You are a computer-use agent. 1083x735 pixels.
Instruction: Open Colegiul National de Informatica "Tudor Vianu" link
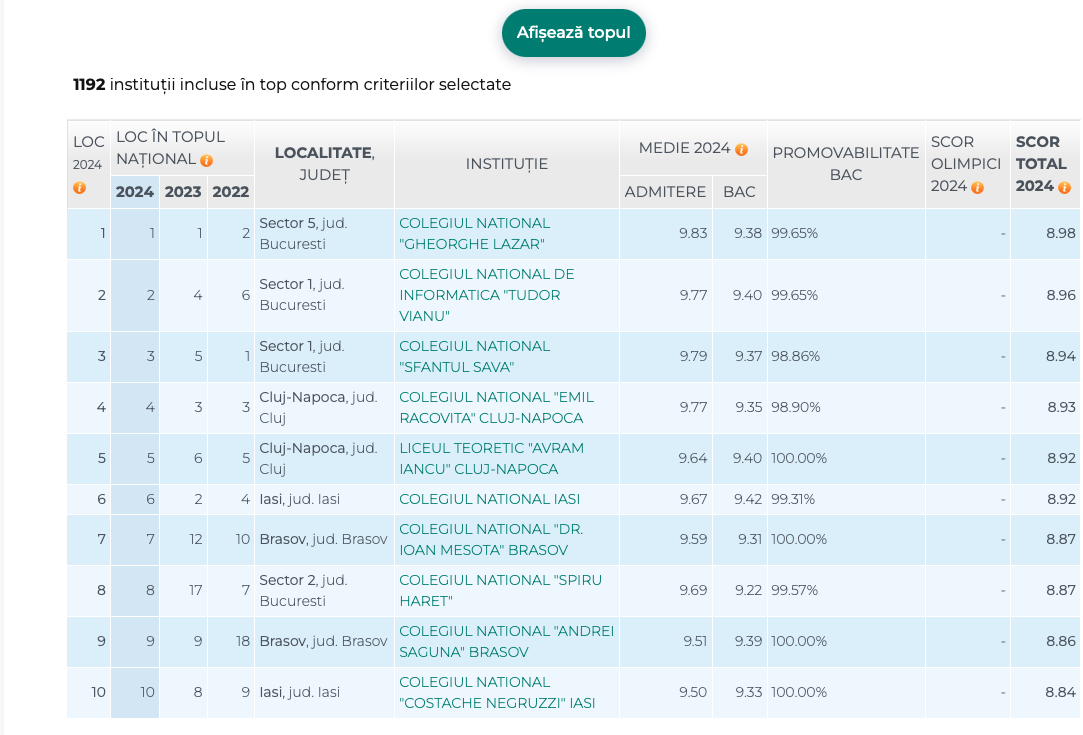[487, 295]
